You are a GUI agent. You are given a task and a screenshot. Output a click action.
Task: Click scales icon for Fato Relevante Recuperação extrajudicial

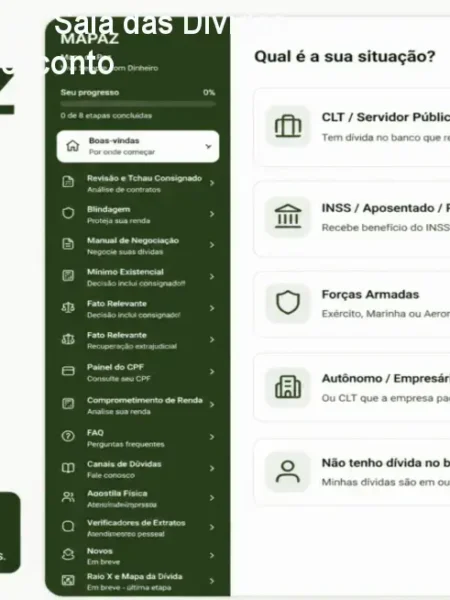(68, 339)
